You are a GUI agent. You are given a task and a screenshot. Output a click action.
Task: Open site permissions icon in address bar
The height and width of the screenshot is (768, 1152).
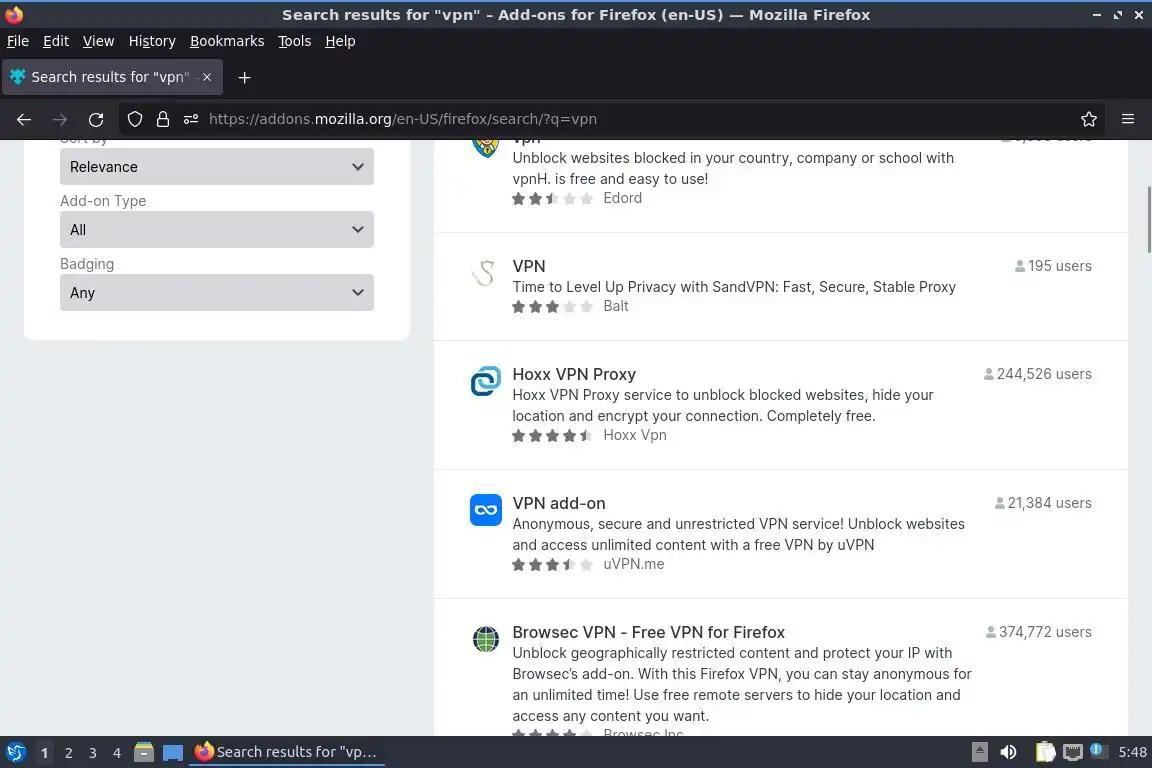point(191,119)
